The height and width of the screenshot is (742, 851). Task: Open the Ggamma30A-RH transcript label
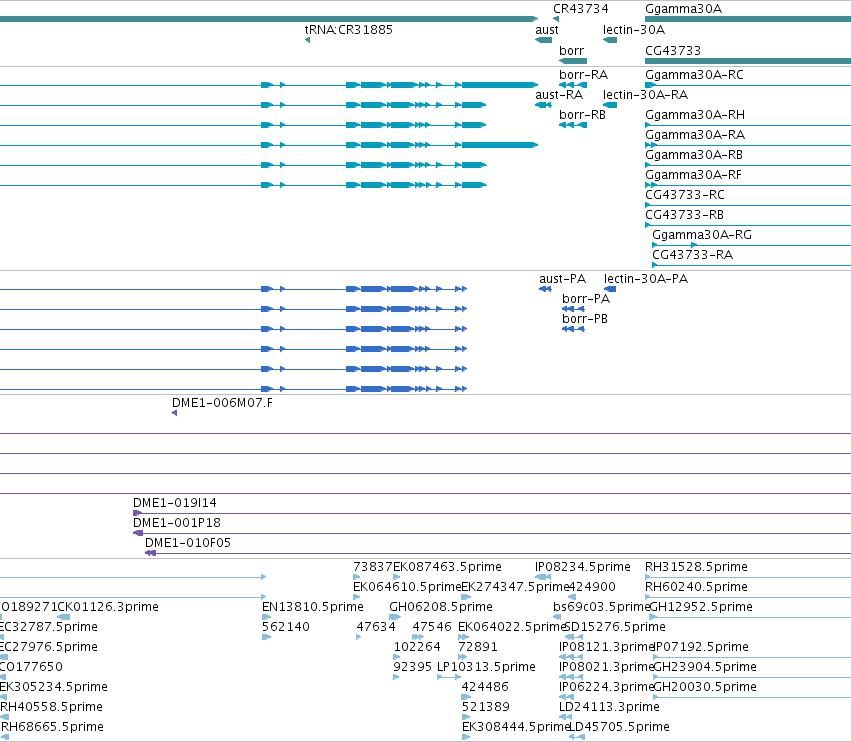click(x=695, y=115)
